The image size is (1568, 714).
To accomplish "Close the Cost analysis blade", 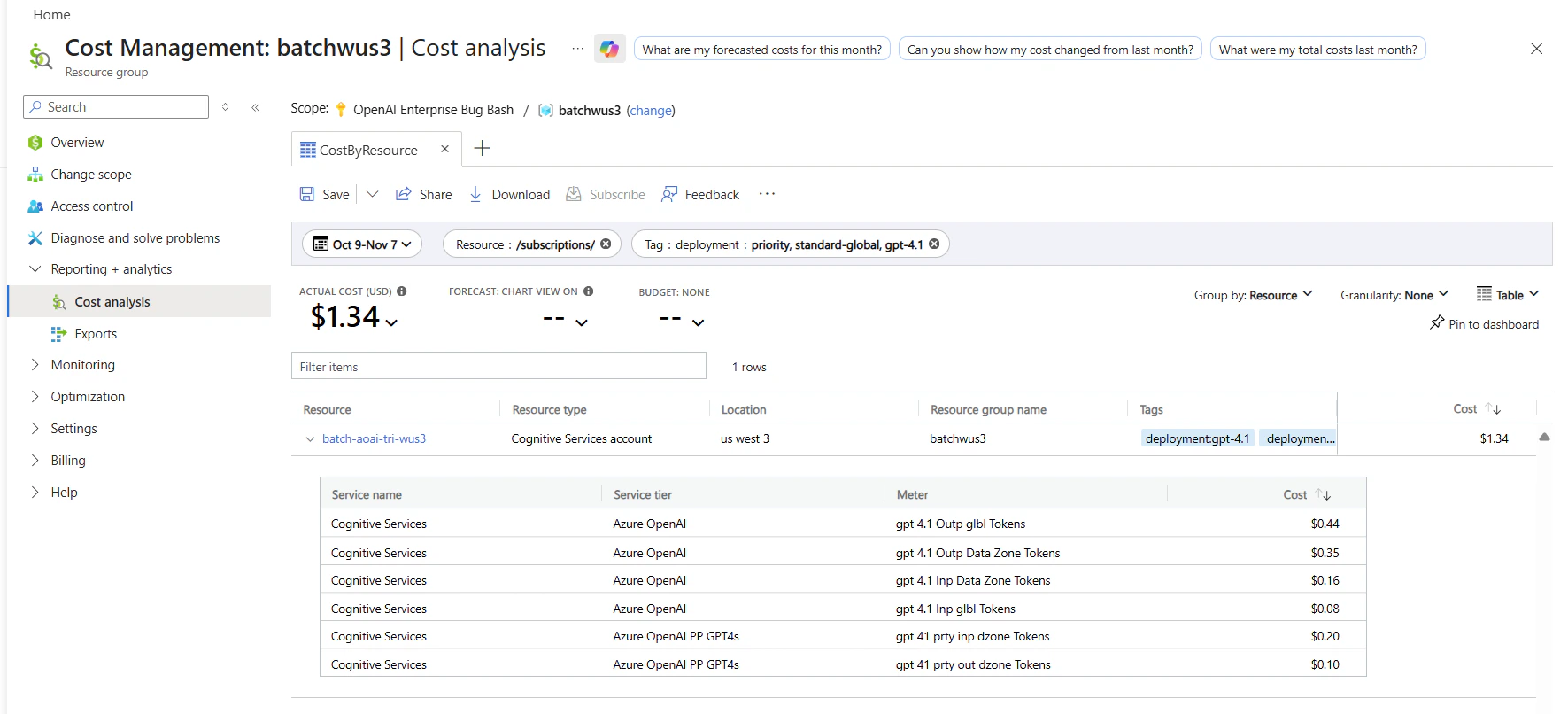I will pos(1536,49).
